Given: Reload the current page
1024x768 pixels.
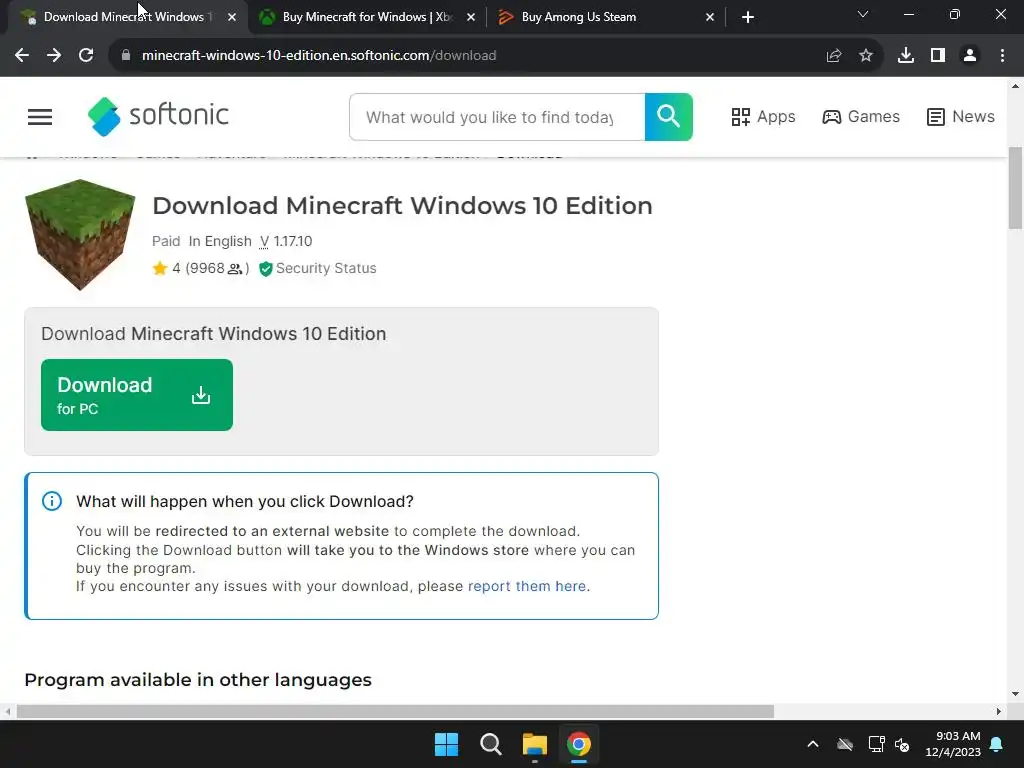Looking at the screenshot, I should coord(86,56).
